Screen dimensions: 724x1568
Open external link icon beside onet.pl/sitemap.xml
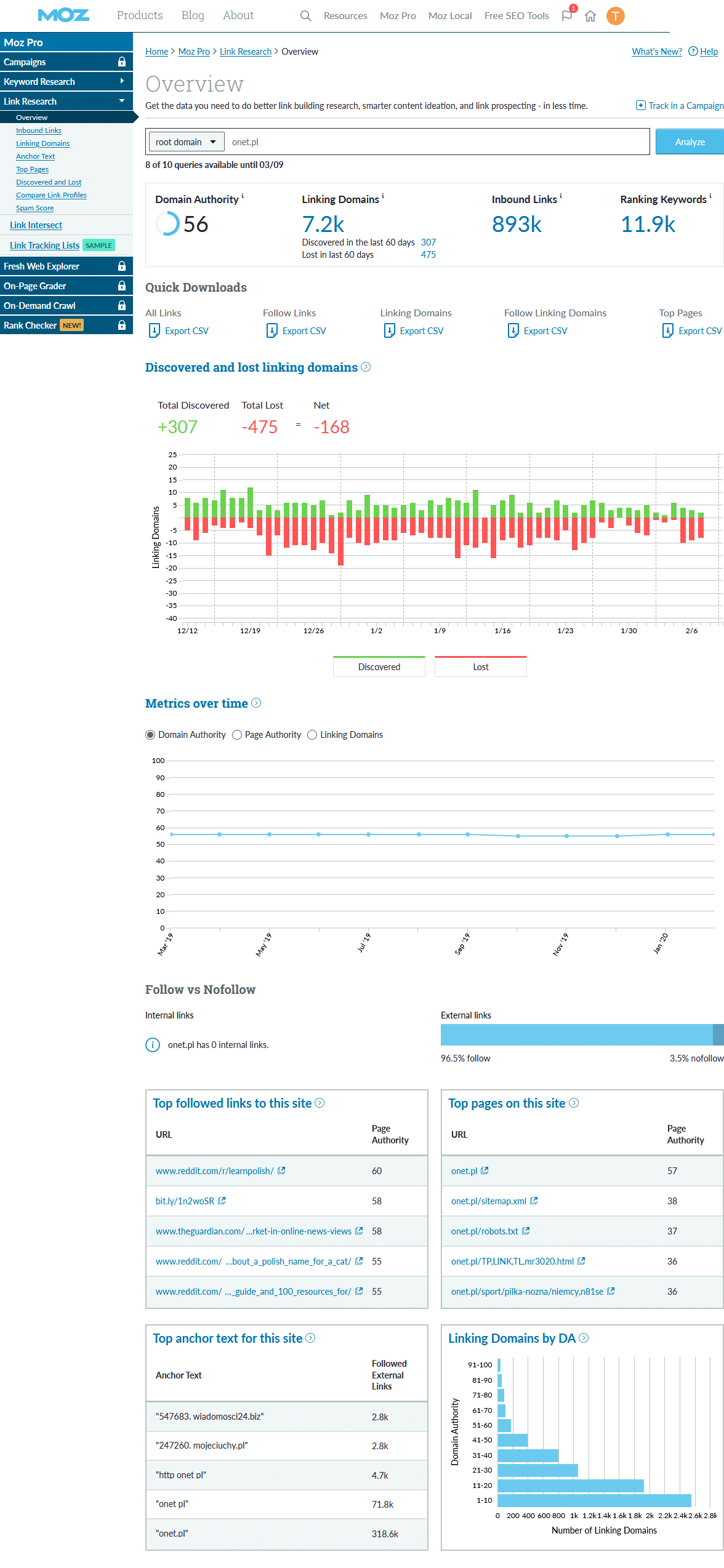(534, 1201)
